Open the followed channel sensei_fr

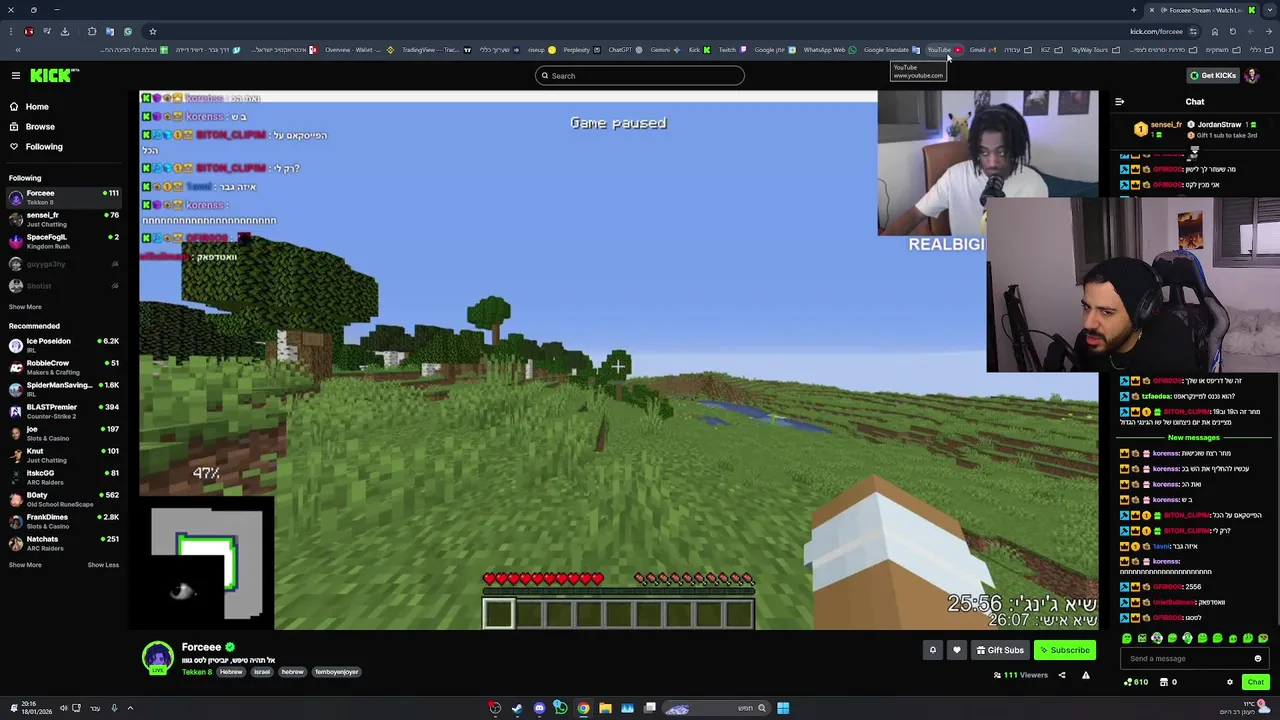pos(62,219)
